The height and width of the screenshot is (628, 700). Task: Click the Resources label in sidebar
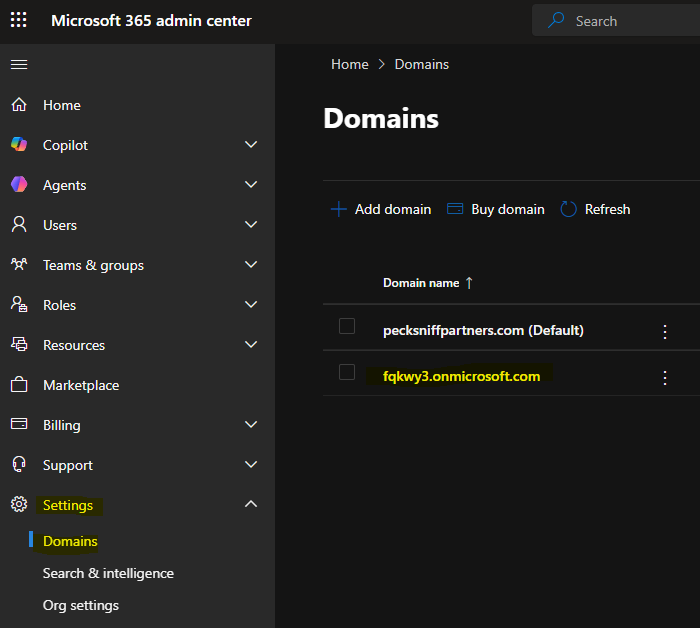[x=74, y=345]
